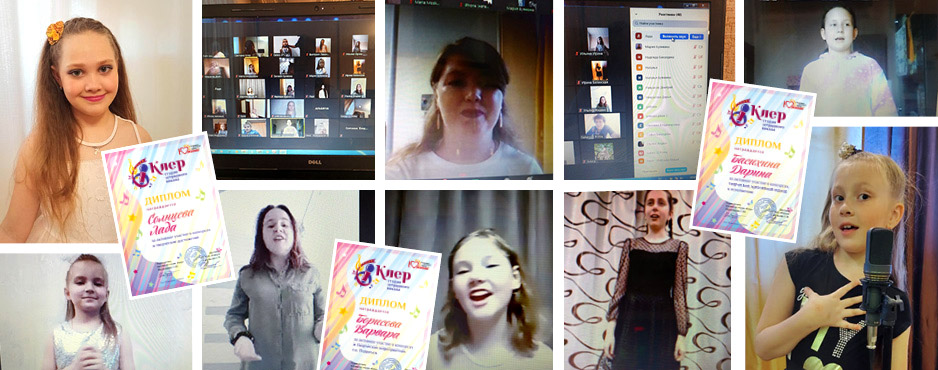Screen dimensions: 938x370
Task: Click red avatar icon of first participant
Action: [x=639, y=36]
